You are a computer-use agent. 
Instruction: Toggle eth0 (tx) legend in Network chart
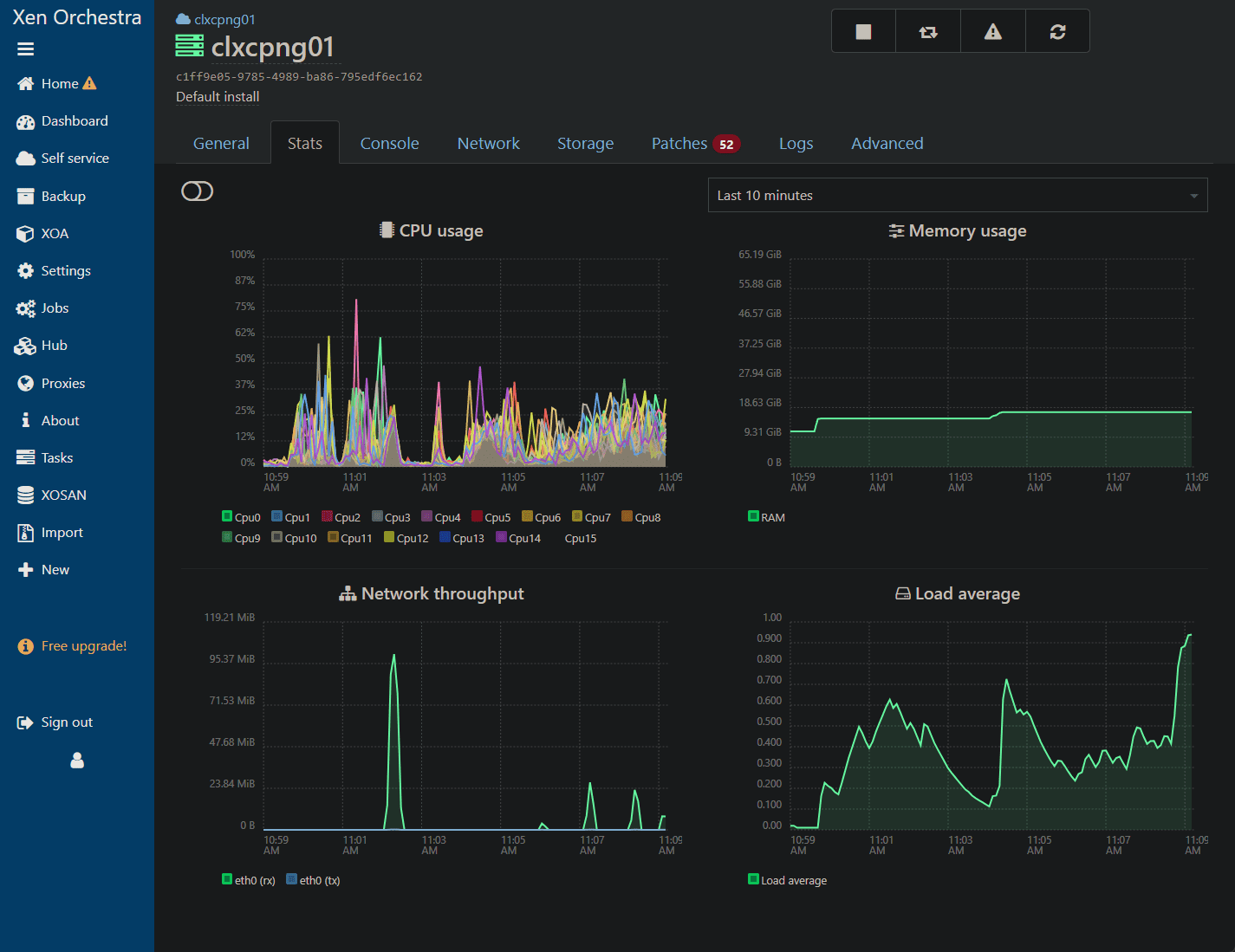point(292,880)
